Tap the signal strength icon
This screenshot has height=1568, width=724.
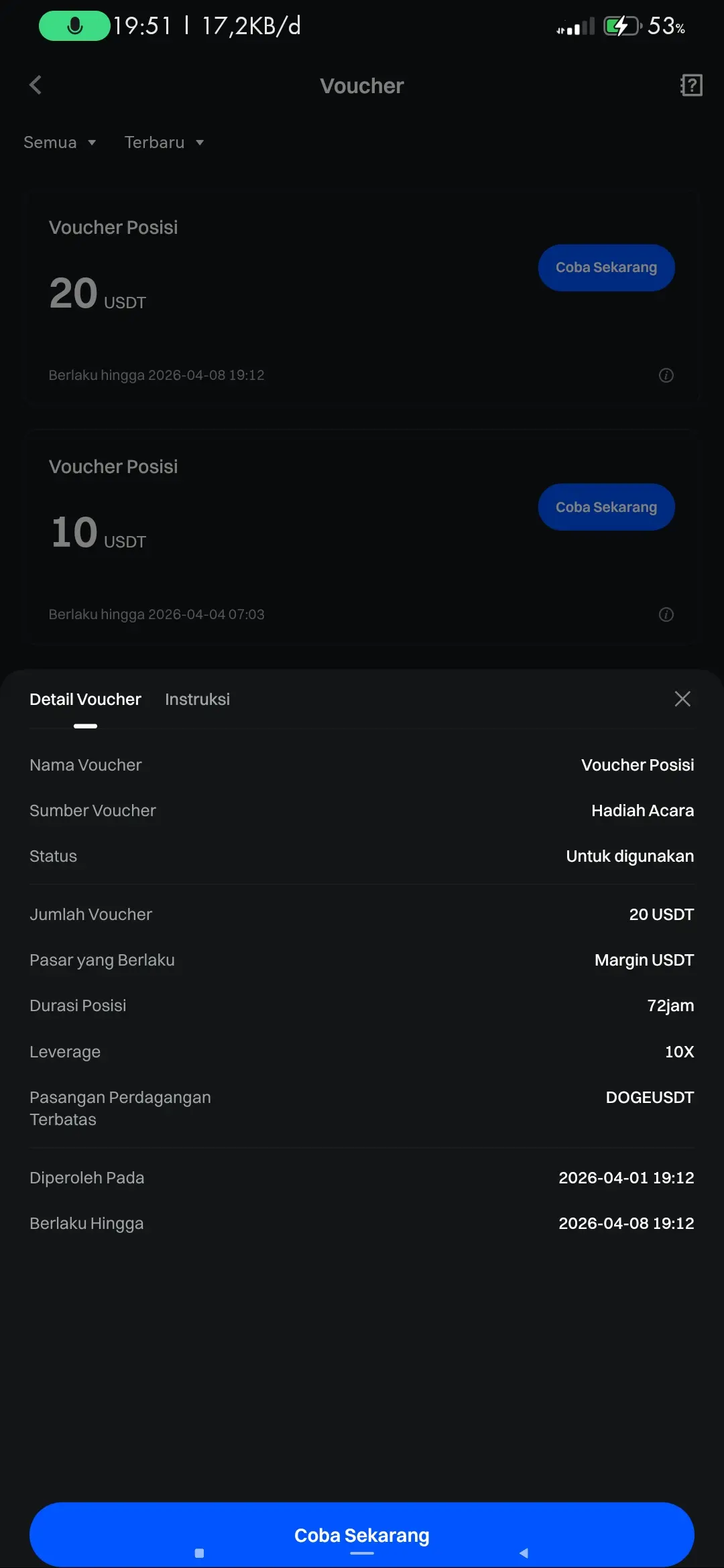[575, 27]
